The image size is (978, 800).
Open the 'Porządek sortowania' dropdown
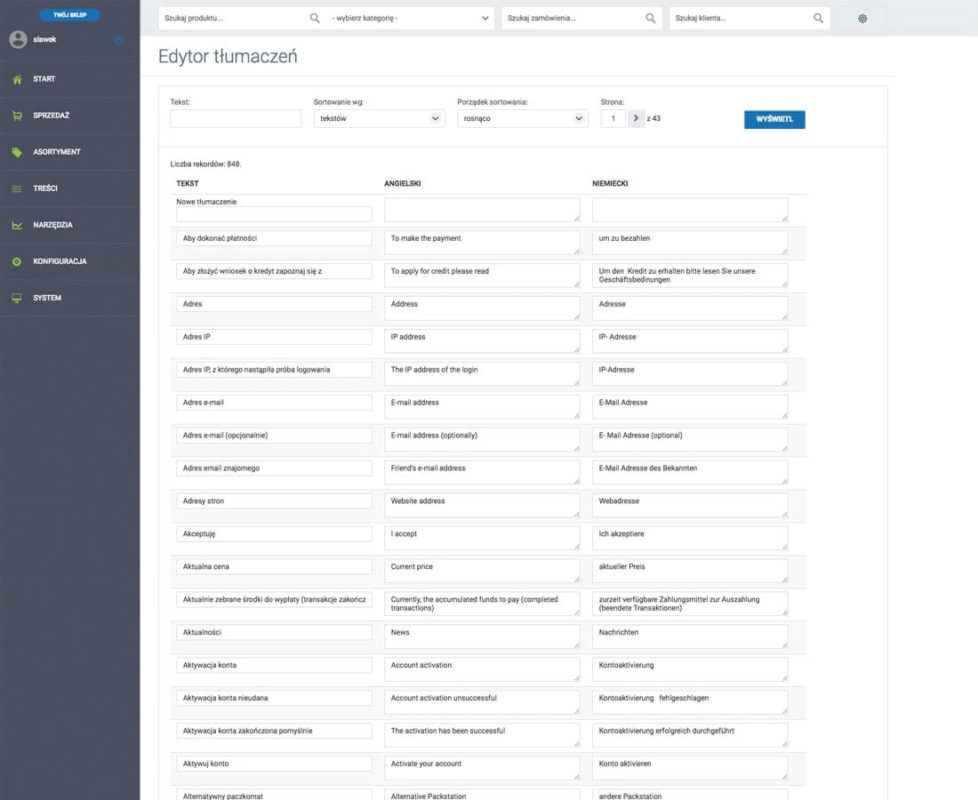click(x=523, y=118)
